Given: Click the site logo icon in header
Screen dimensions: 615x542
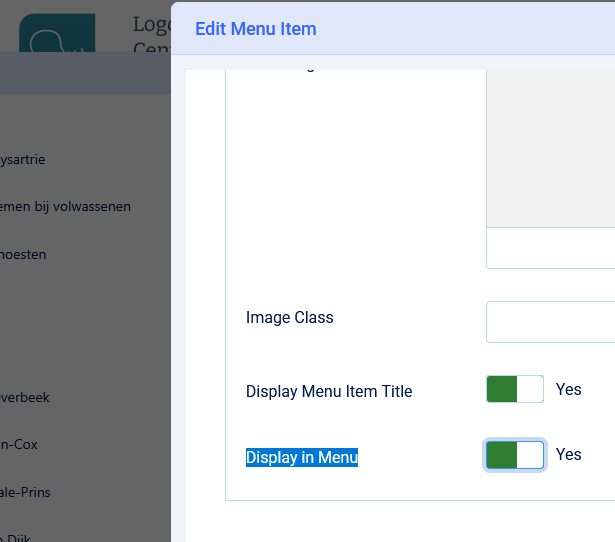Looking at the screenshot, I should pyautogui.click(x=56, y=36).
